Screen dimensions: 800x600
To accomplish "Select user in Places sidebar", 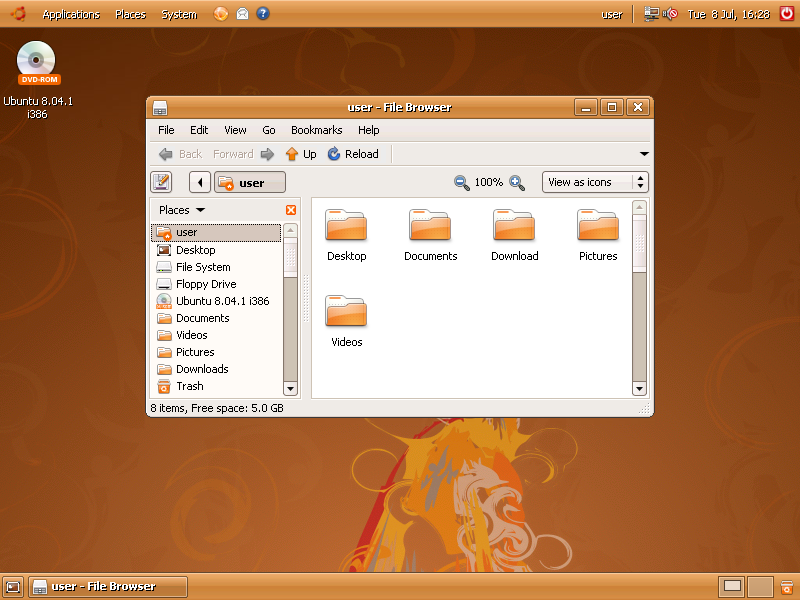I will 216,232.
